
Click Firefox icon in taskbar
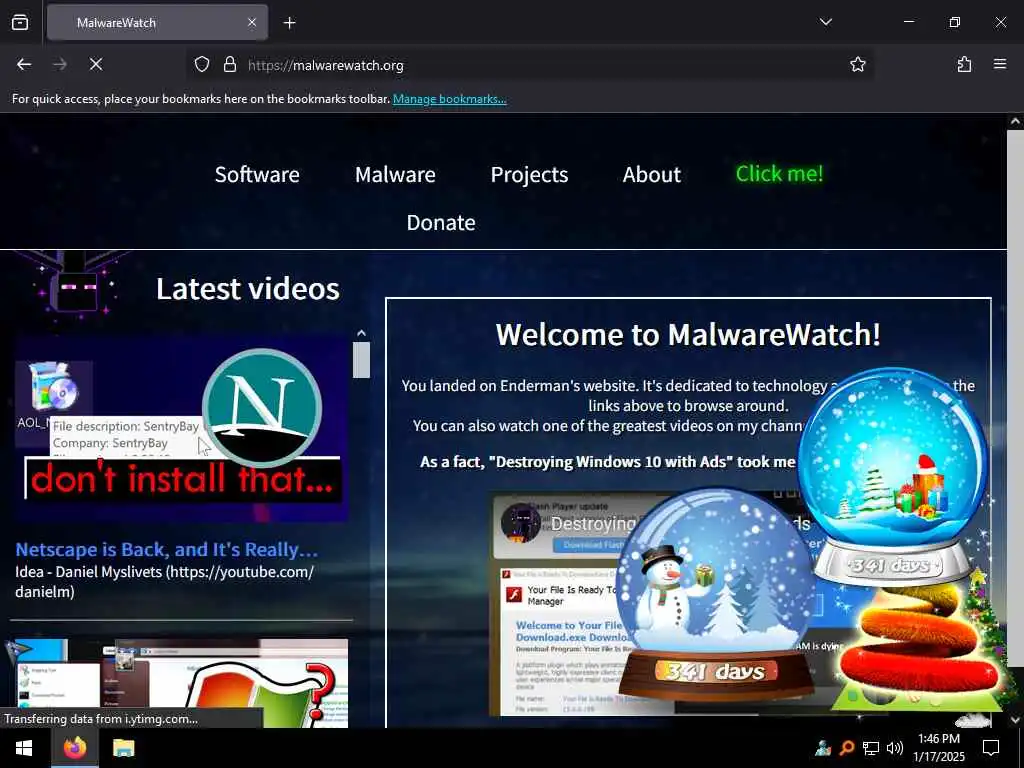point(75,748)
